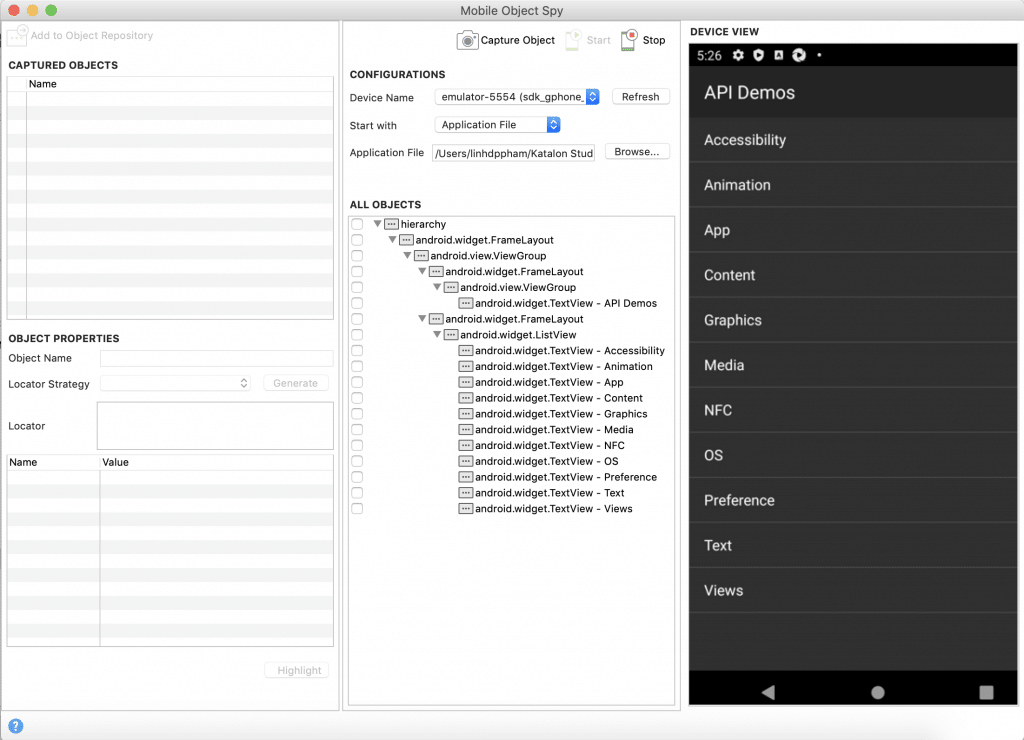Click the icon beside TextView - Animation

tap(466, 366)
